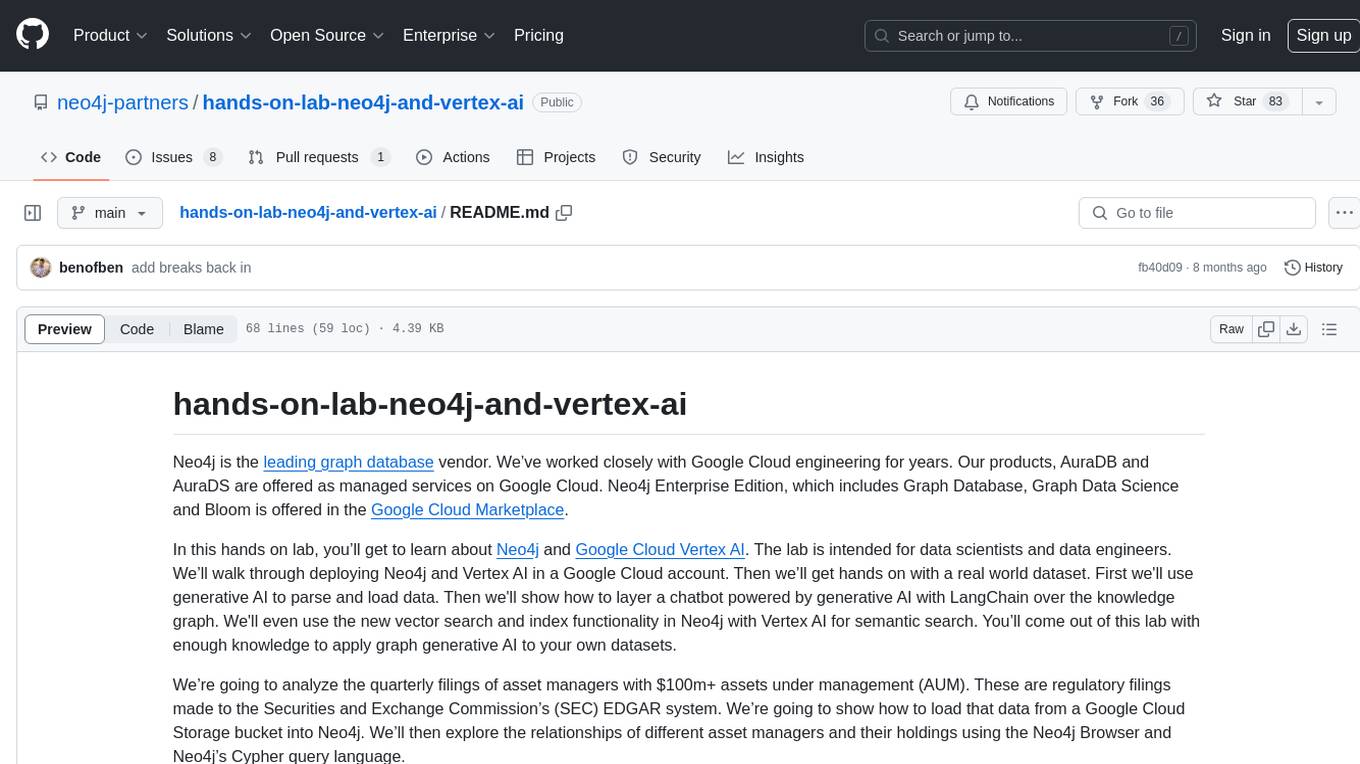
Task: Click the star count 83
Action: tap(1275, 102)
